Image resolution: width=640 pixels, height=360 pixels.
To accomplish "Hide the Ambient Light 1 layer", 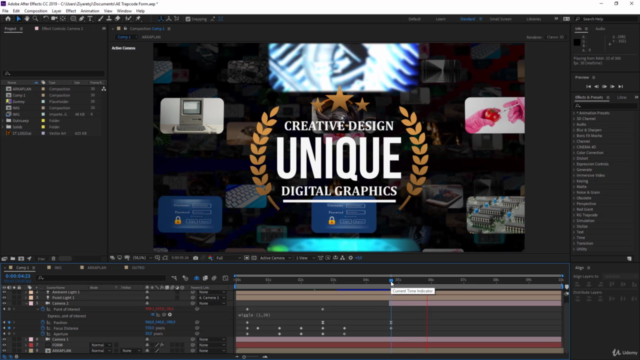I will (x=4, y=292).
